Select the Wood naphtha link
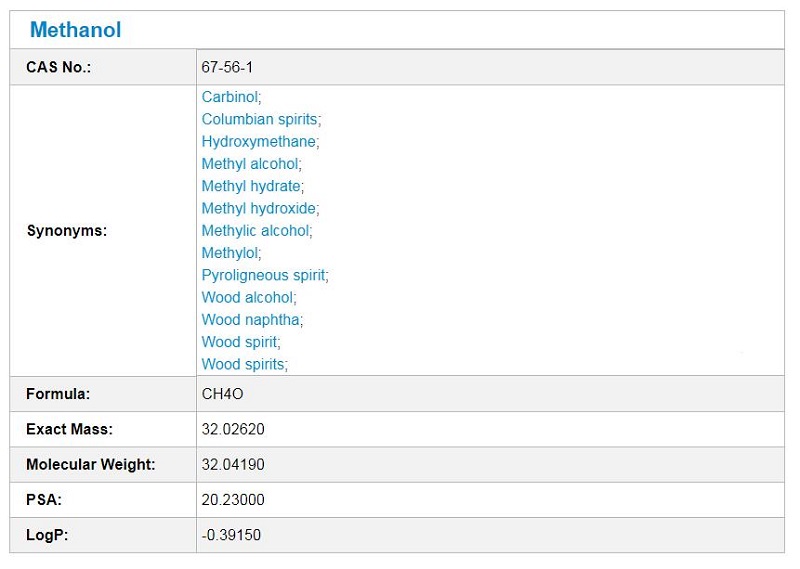 [x=250, y=320]
